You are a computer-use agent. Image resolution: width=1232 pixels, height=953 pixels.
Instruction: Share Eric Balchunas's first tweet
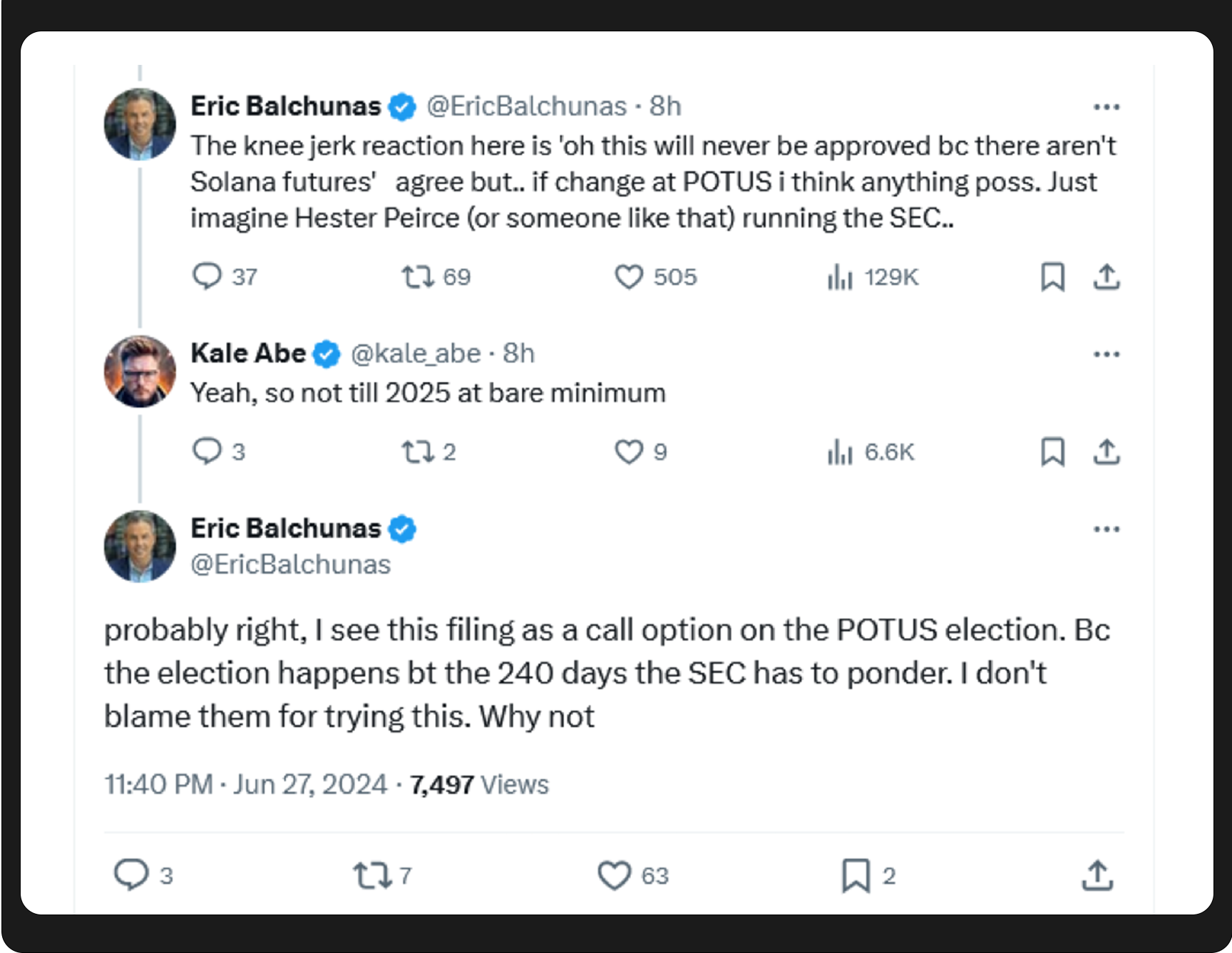pyautogui.click(x=1107, y=277)
